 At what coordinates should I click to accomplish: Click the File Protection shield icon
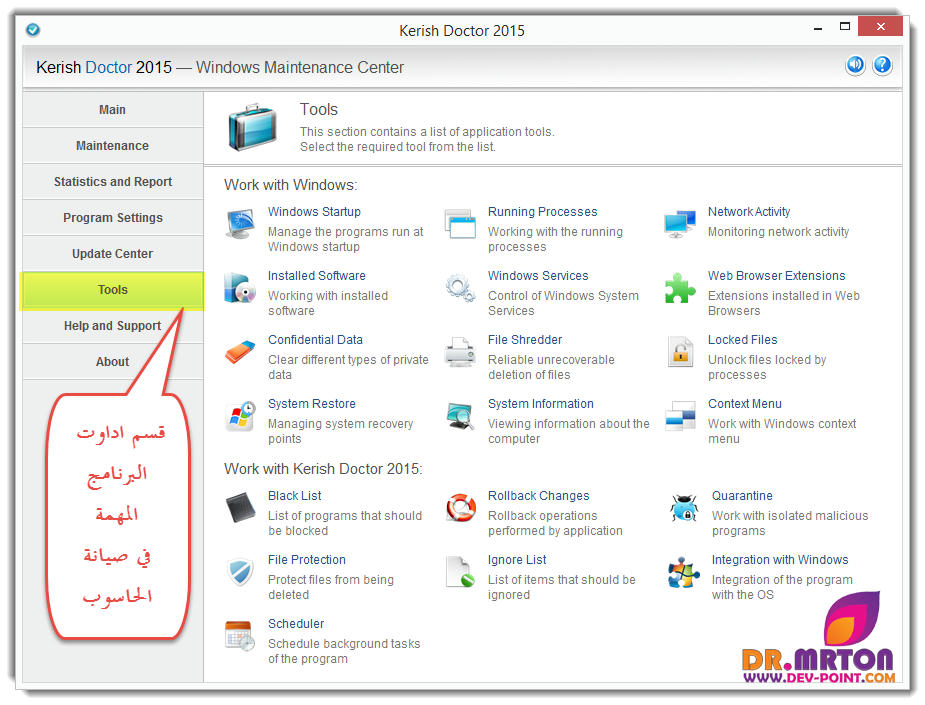click(240, 572)
